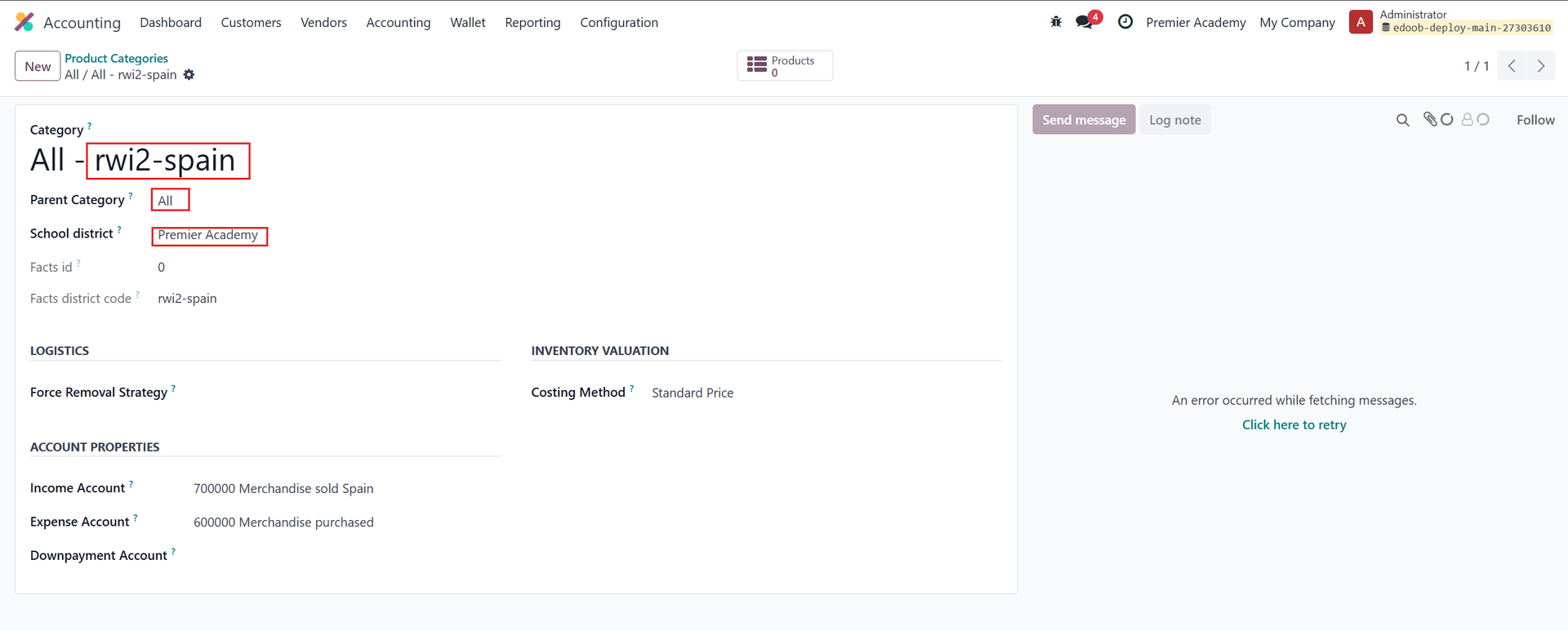Screen dimensions: 1568x631
Task: Click the debug bug icon
Action: click(1056, 22)
